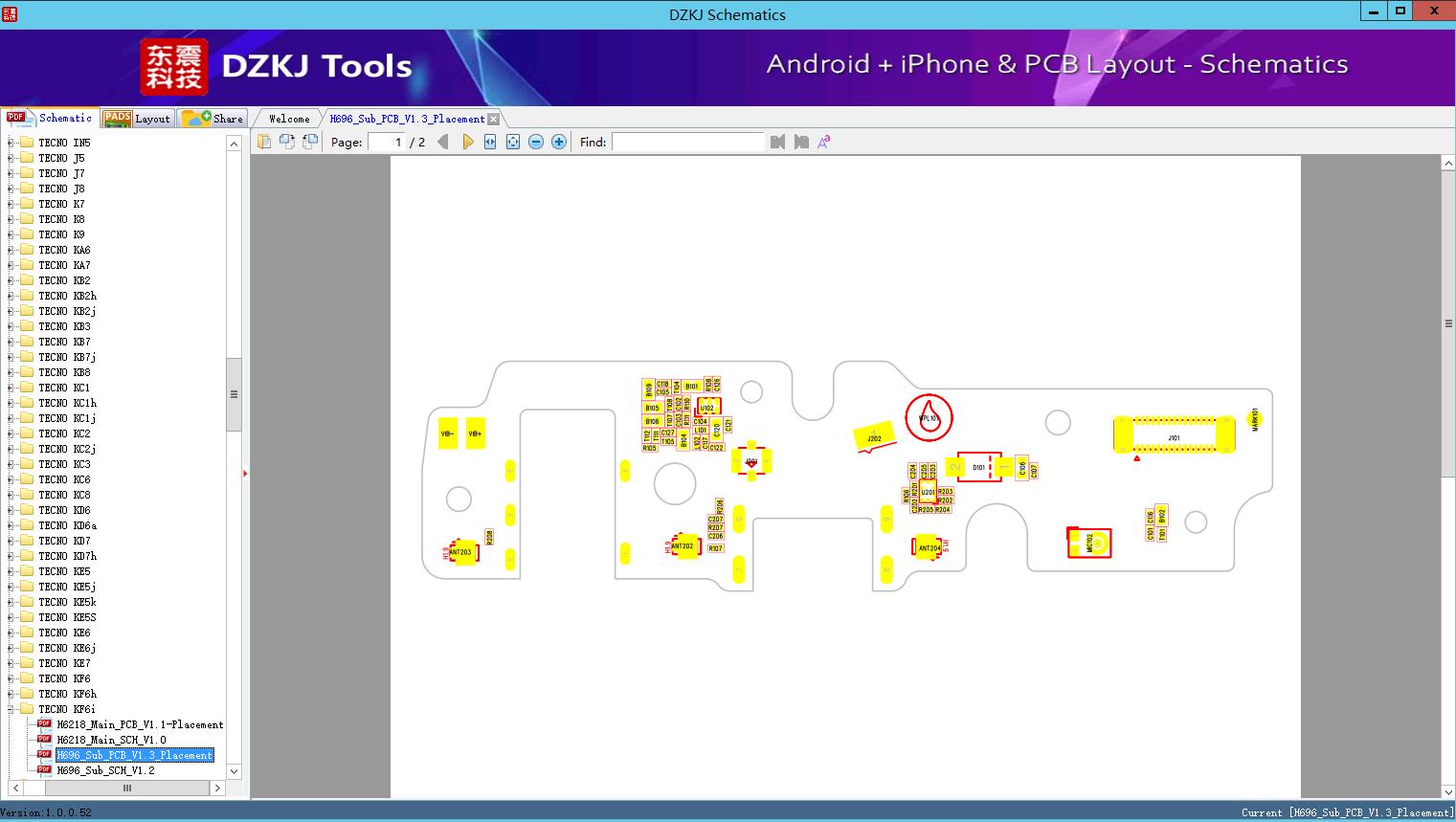Select TECNO KA7 tree item

[64, 265]
